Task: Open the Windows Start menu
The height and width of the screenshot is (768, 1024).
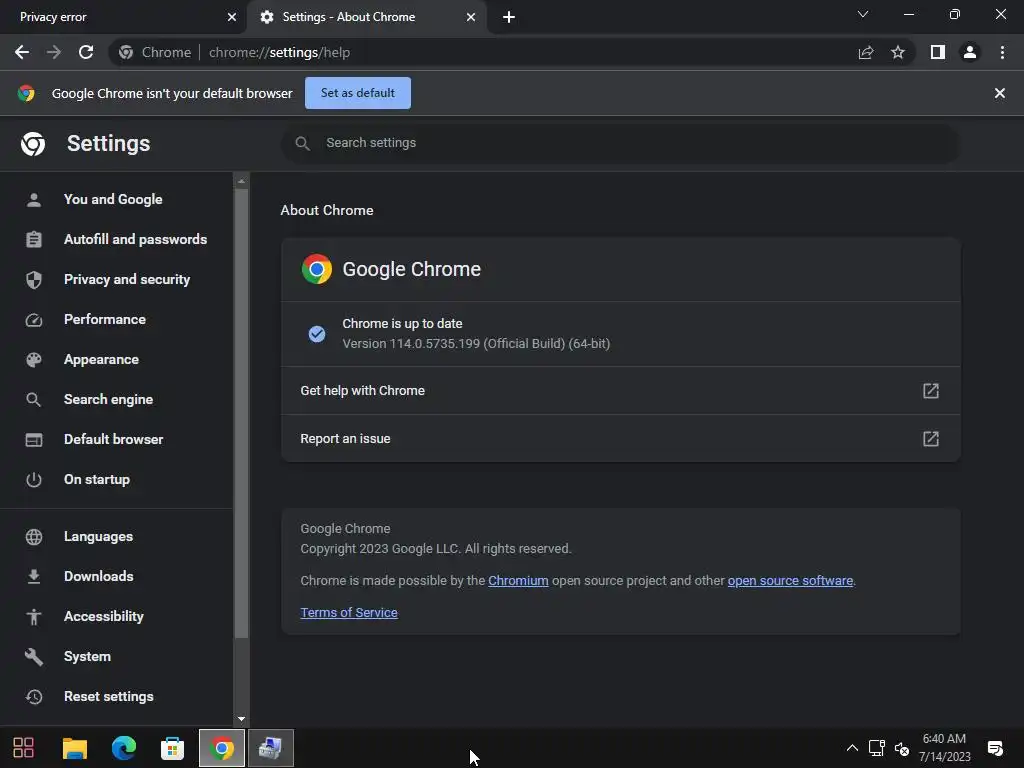Action: coord(24,748)
